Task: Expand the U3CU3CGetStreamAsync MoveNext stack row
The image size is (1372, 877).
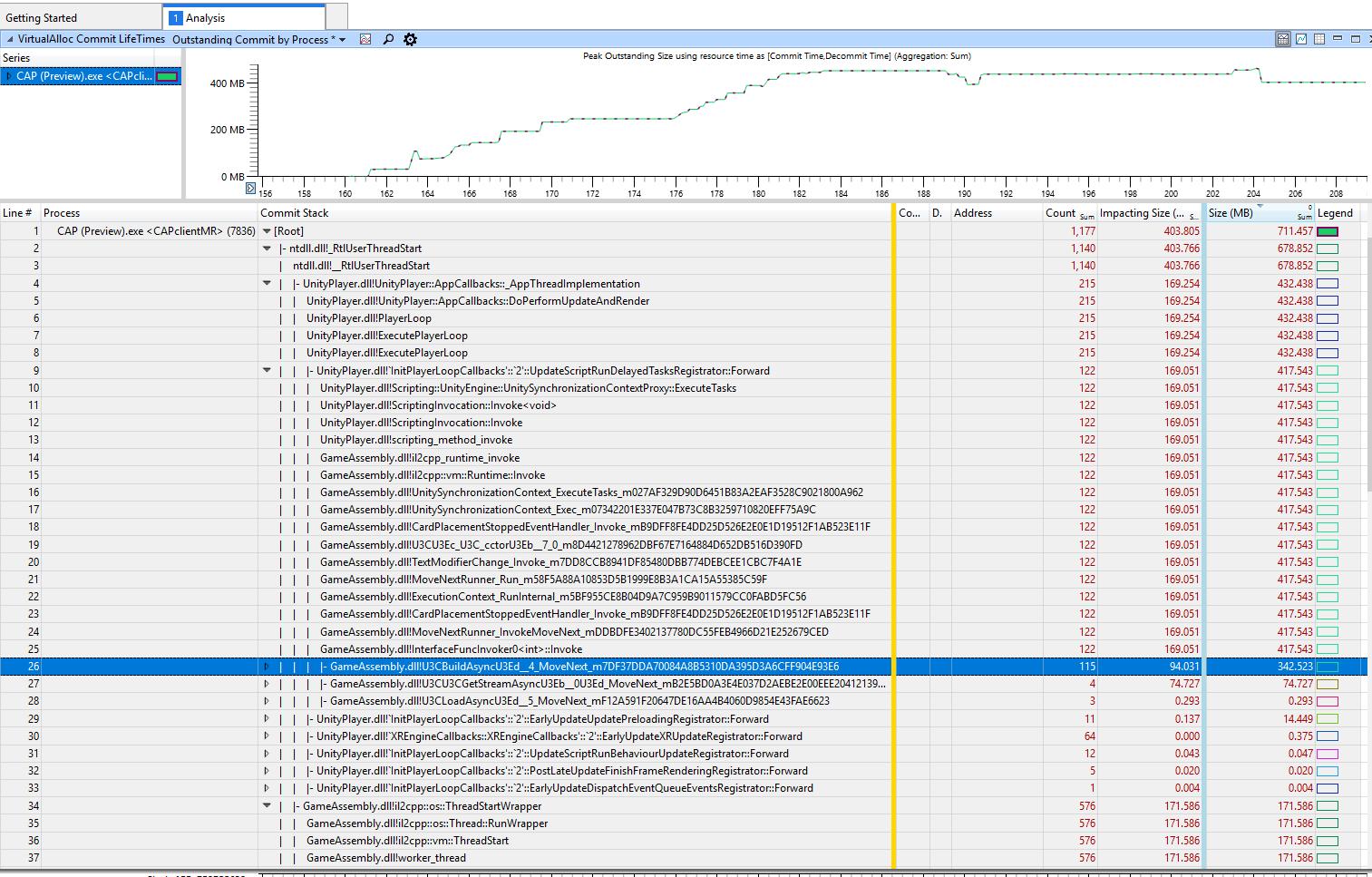Action: (x=266, y=684)
